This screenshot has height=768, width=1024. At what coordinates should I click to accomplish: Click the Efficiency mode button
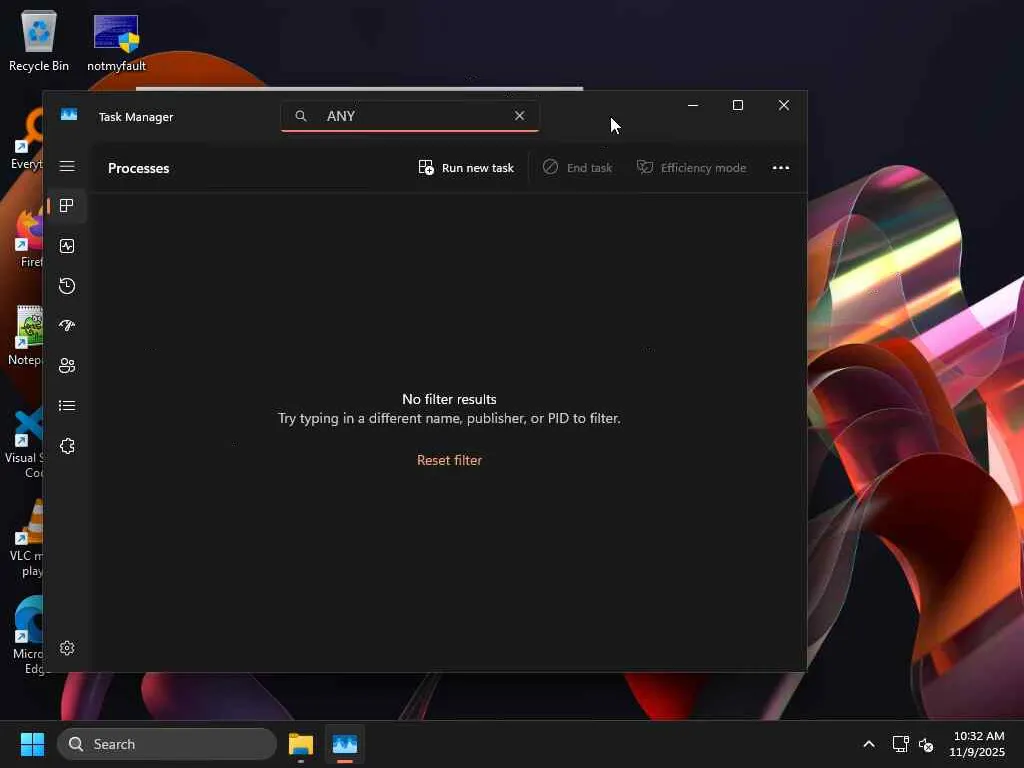(x=691, y=168)
